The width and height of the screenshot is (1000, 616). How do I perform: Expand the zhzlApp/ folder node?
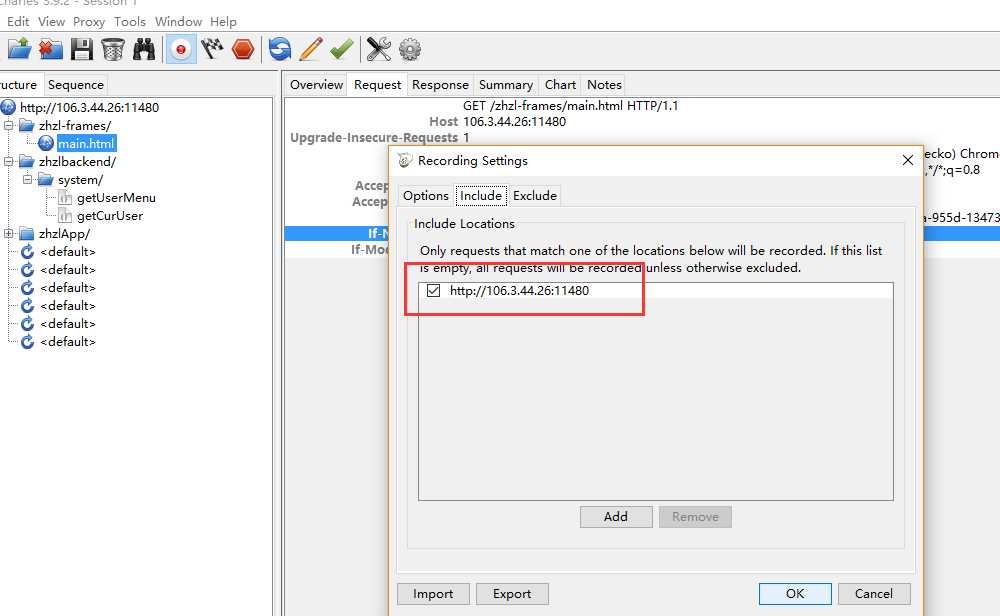coord(9,233)
